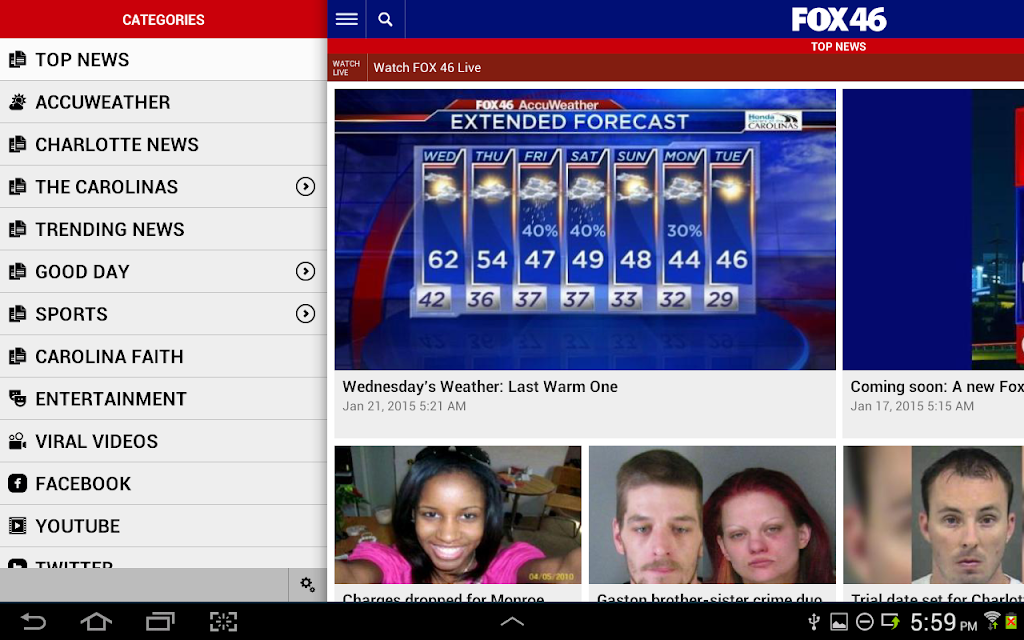Click the newspaper icon beside Trending News
Image resolution: width=1024 pixels, height=640 pixels.
coord(18,229)
